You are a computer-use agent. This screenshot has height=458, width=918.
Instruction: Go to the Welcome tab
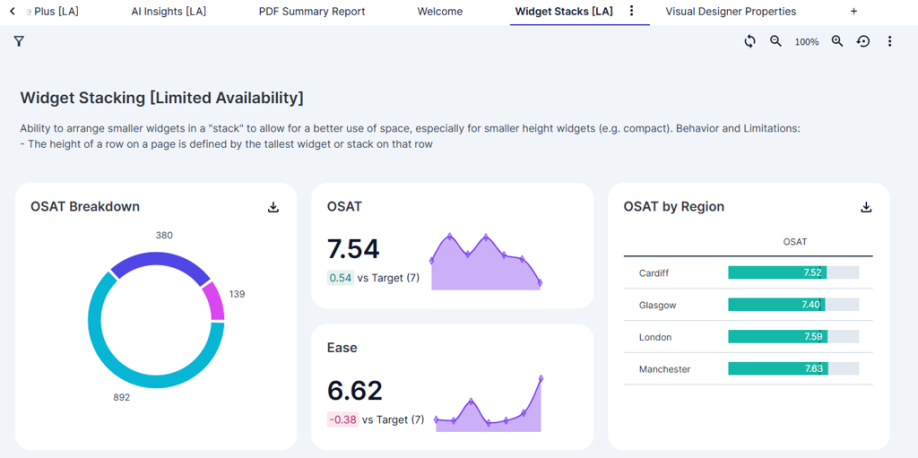point(440,11)
